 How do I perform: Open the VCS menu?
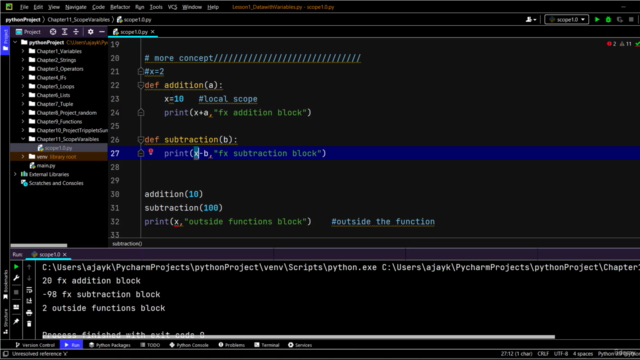coord(172,7)
